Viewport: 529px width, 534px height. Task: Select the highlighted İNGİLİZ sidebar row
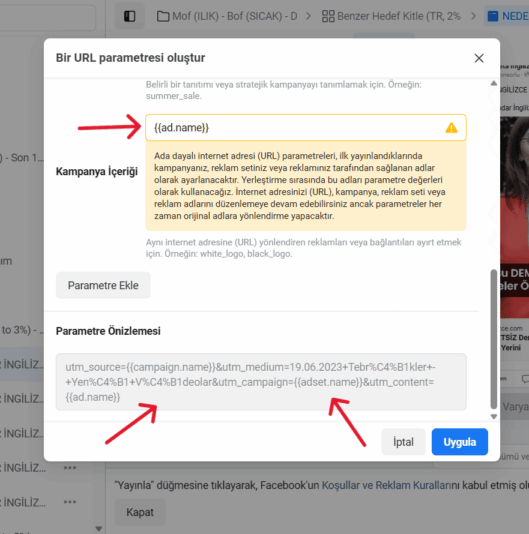[22, 364]
